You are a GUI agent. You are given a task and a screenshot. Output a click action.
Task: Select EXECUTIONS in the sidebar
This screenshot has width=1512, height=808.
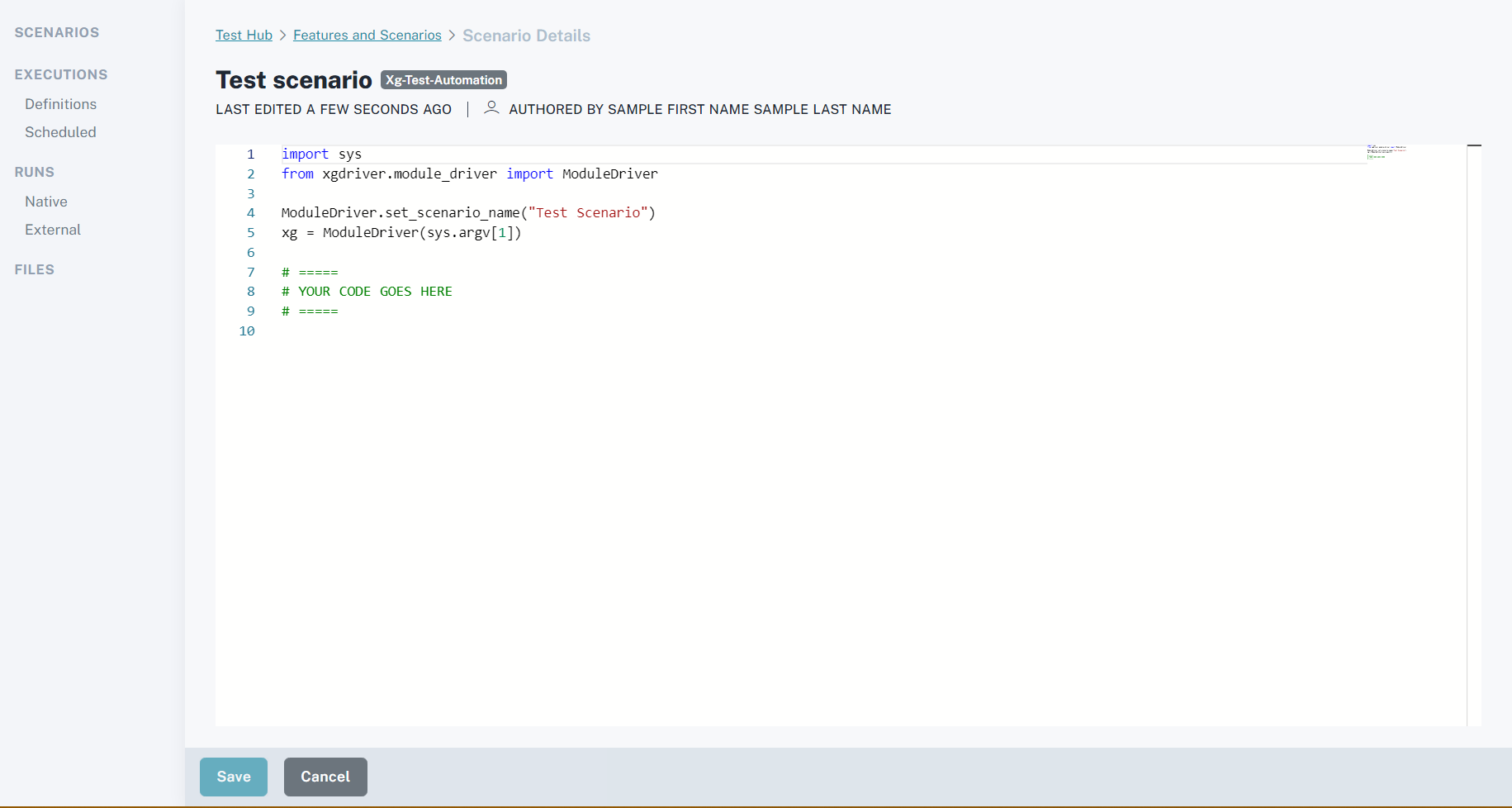(61, 74)
